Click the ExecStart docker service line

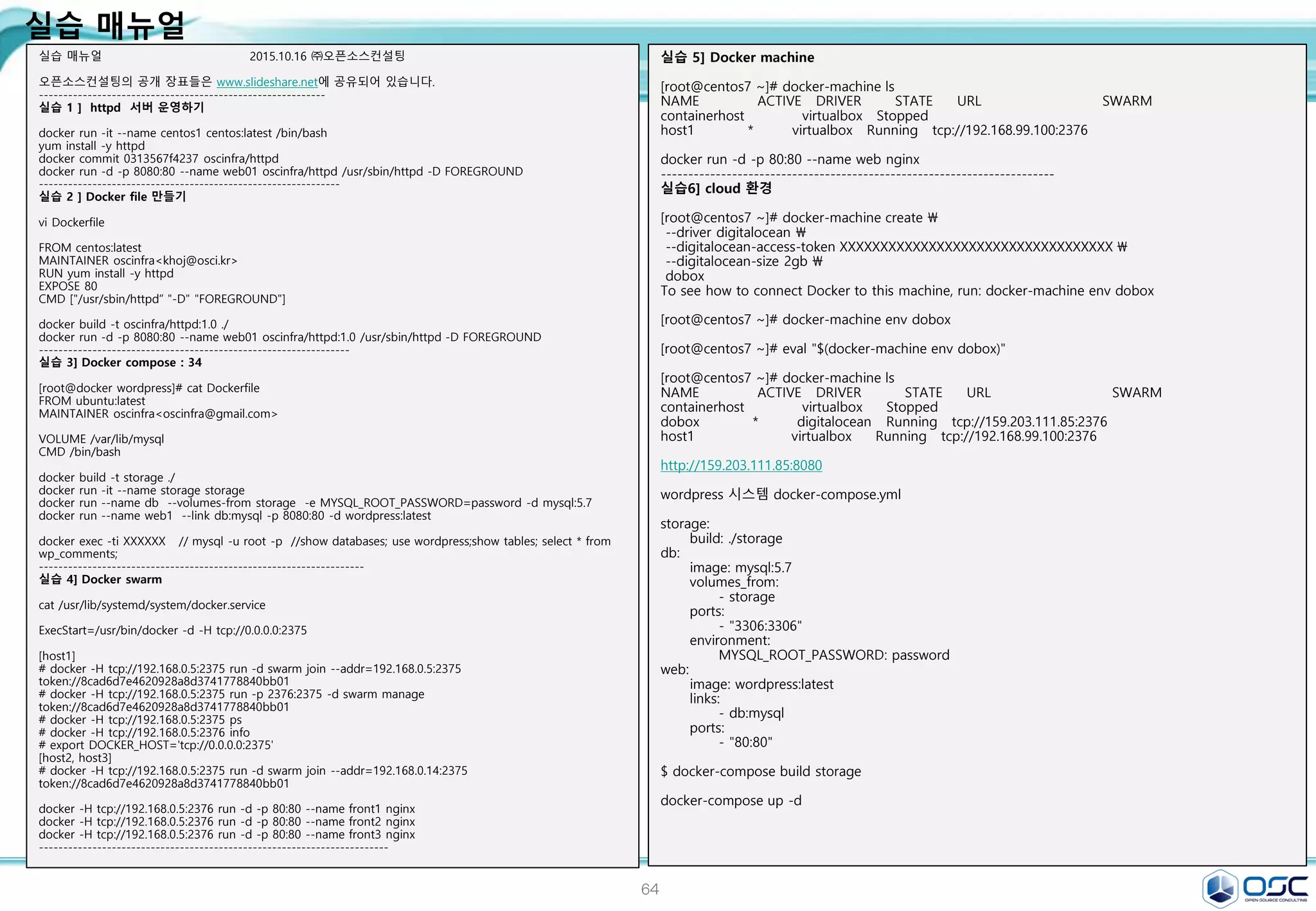tap(172, 630)
